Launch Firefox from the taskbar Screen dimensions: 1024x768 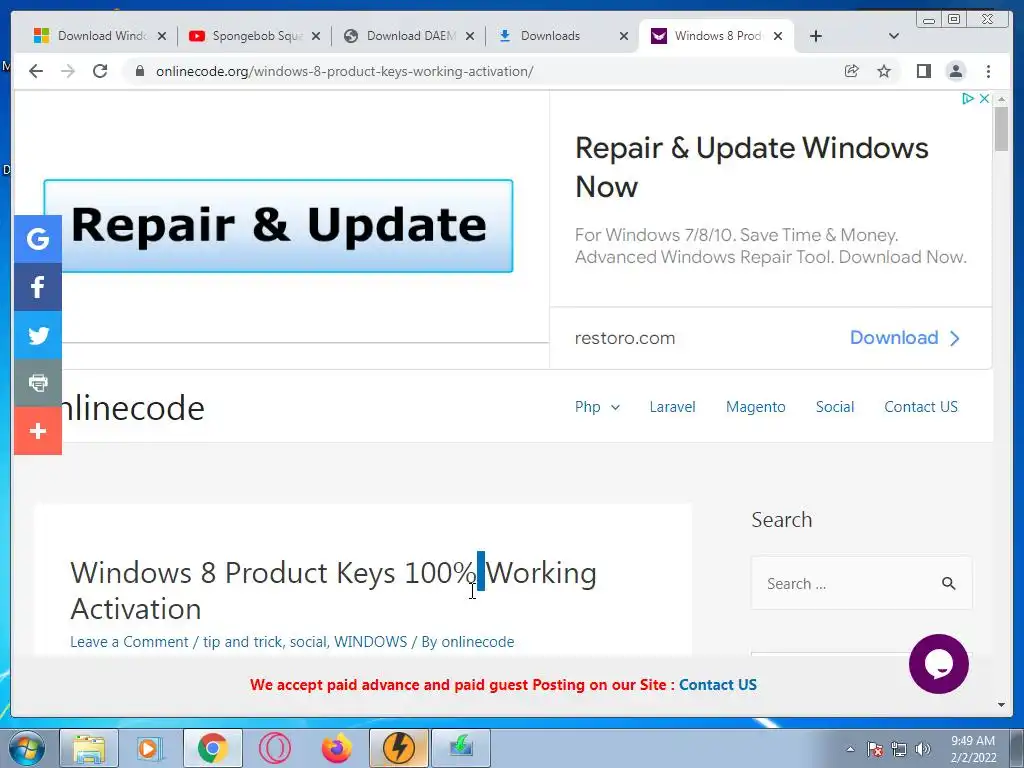click(x=336, y=748)
